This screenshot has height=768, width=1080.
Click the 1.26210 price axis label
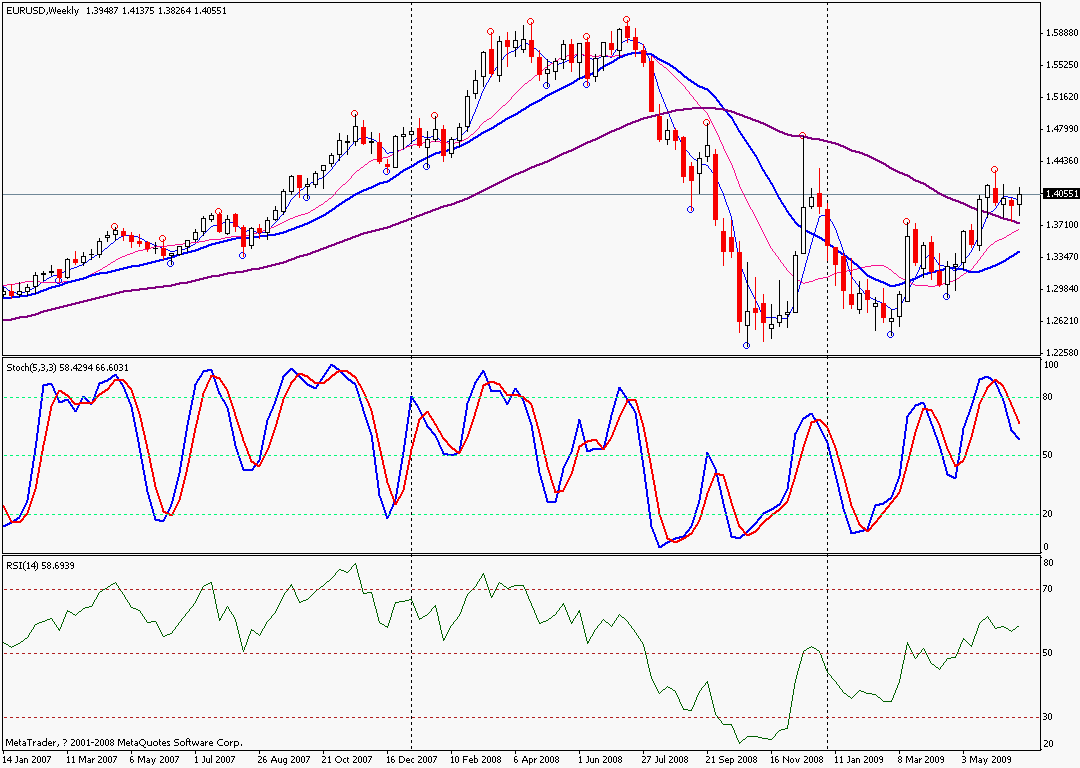pos(1061,321)
